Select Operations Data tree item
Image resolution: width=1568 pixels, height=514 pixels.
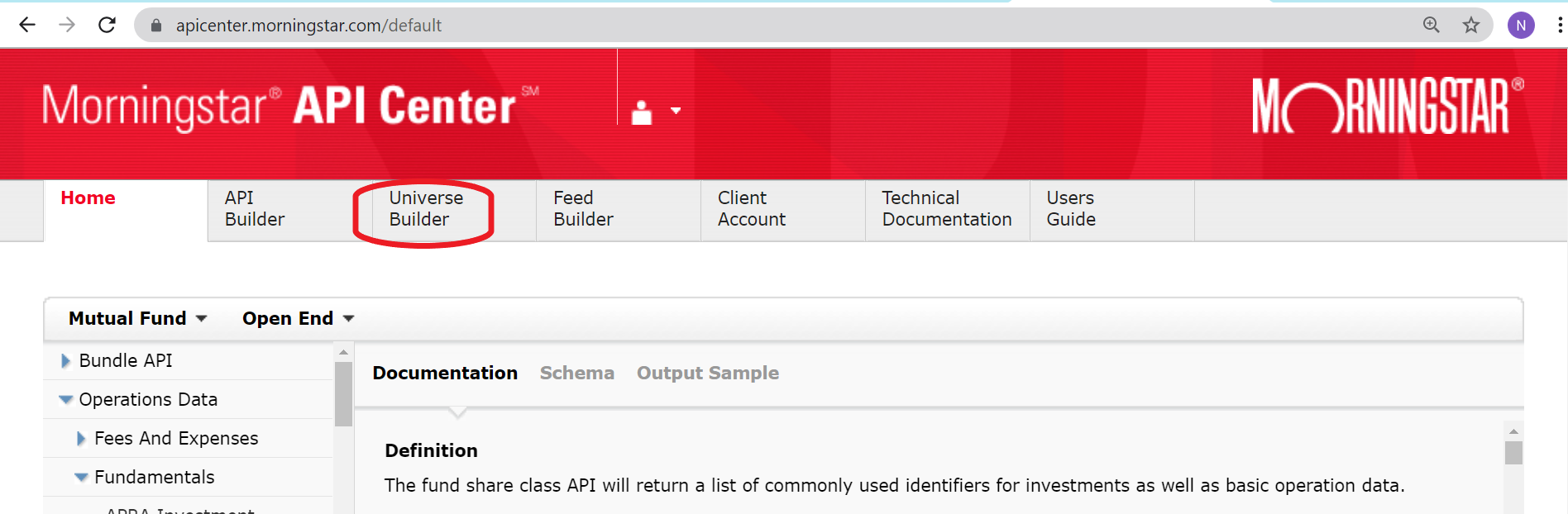pos(148,399)
